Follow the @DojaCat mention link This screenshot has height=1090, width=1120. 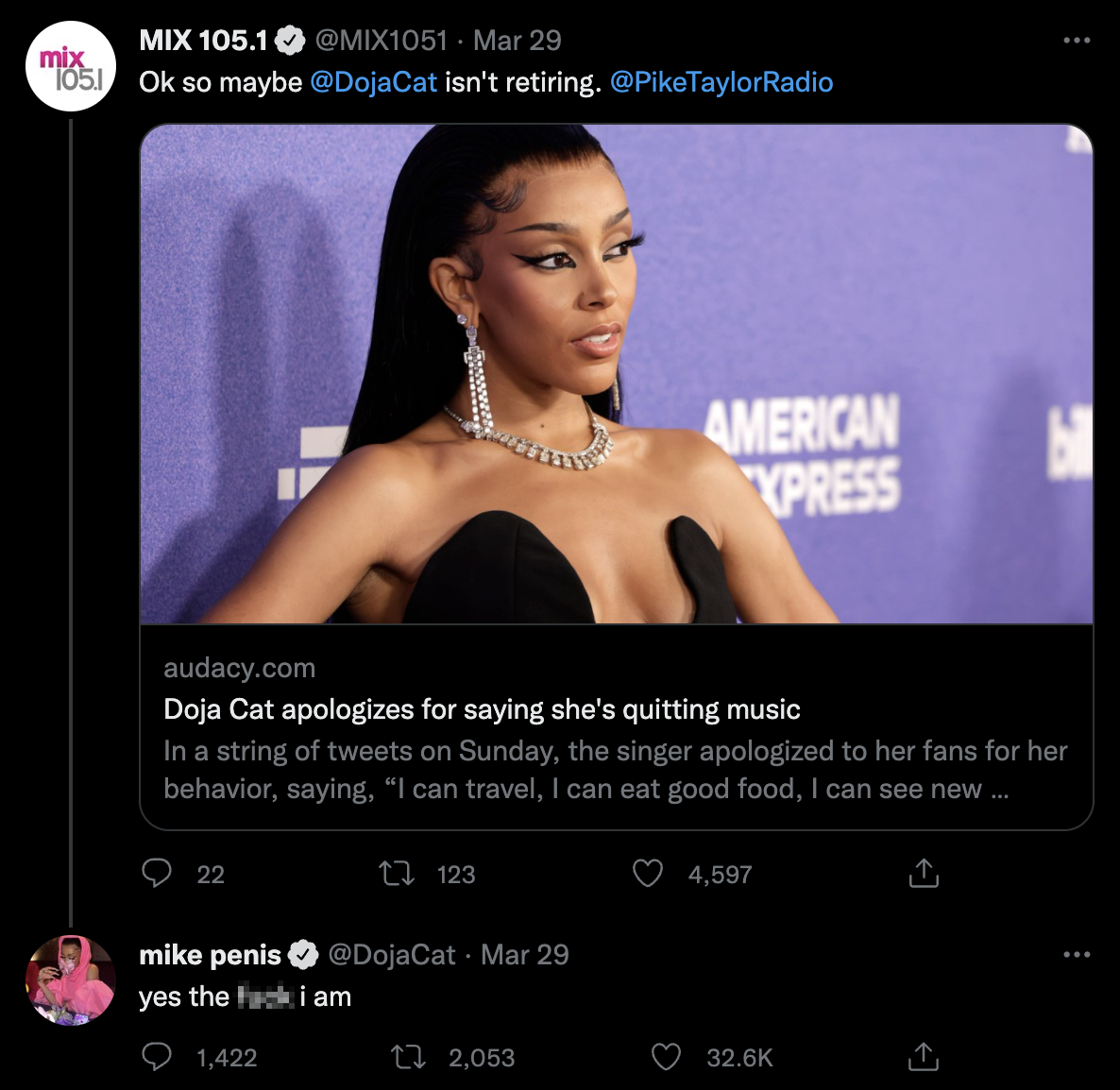pyautogui.click(x=373, y=82)
